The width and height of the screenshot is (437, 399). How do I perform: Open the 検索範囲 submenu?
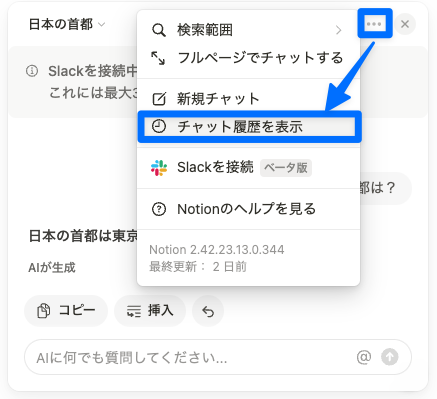pos(249,30)
